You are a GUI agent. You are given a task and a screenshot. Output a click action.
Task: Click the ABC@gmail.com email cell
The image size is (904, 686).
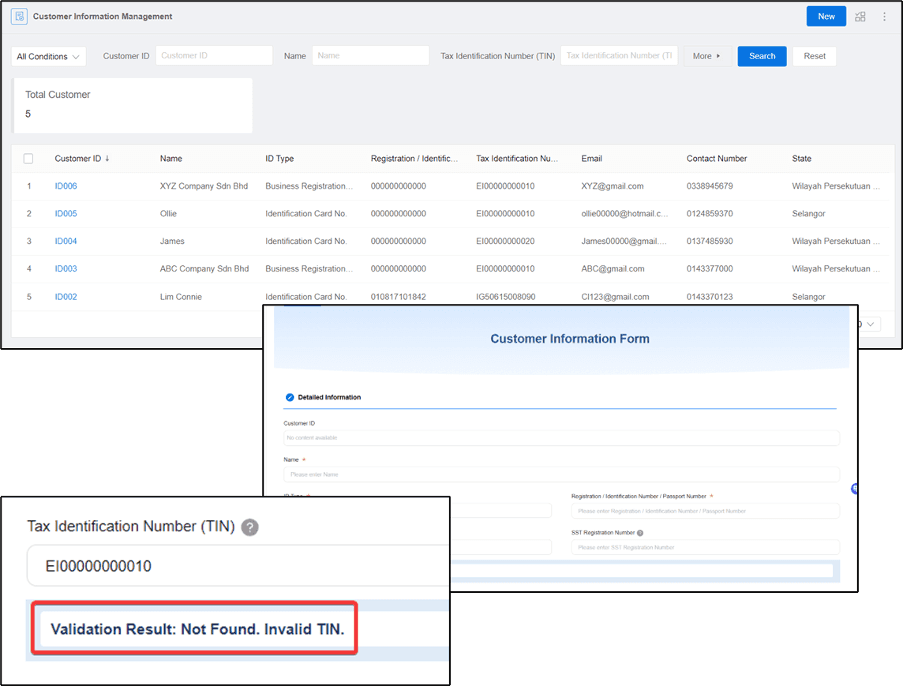613,269
